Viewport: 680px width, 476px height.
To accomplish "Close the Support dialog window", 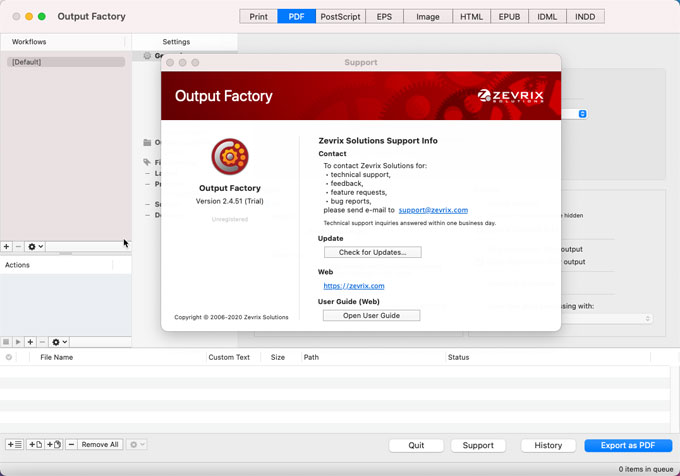I will [170, 62].
